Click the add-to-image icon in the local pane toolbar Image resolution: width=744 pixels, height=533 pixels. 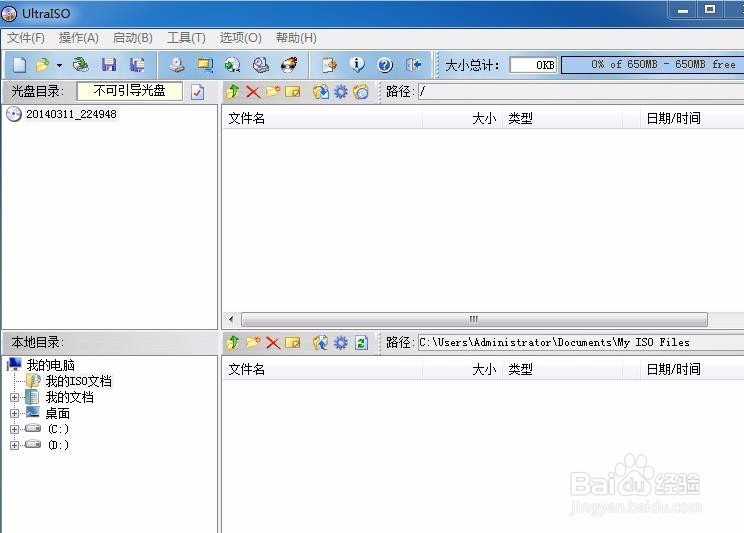(x=321, y=343)
